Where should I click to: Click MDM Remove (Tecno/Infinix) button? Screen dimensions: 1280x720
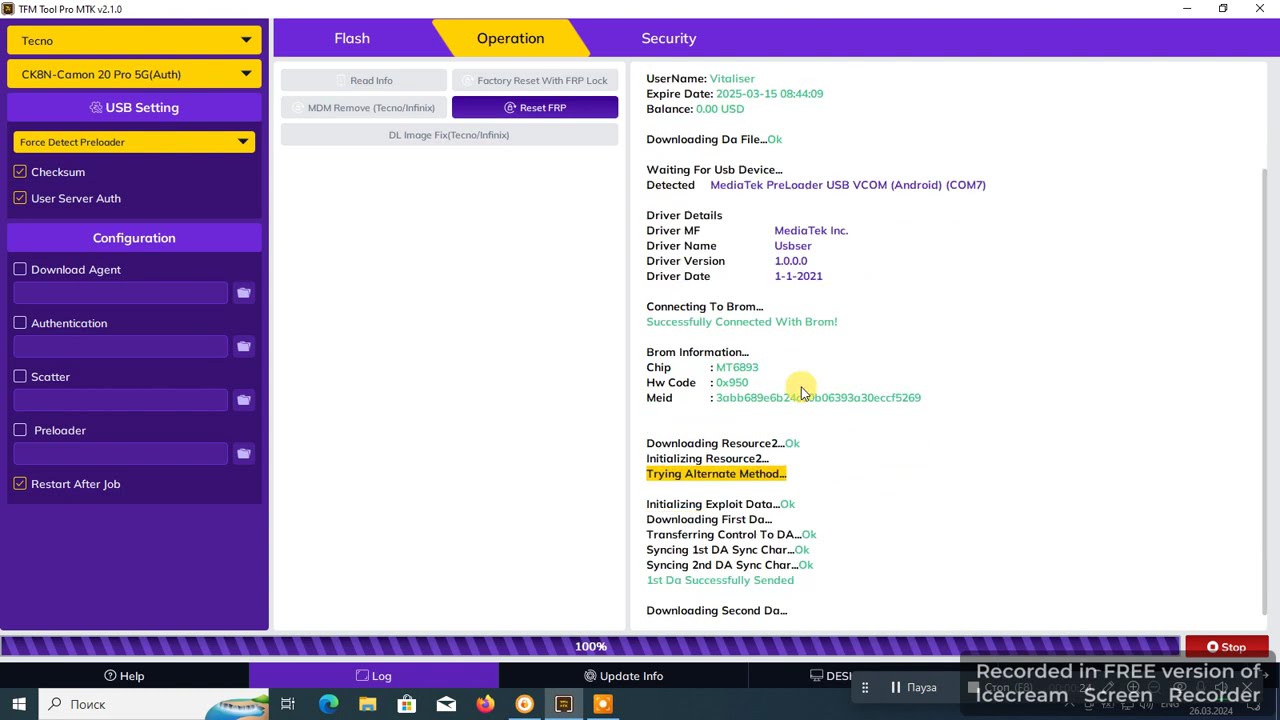(364, 107)
